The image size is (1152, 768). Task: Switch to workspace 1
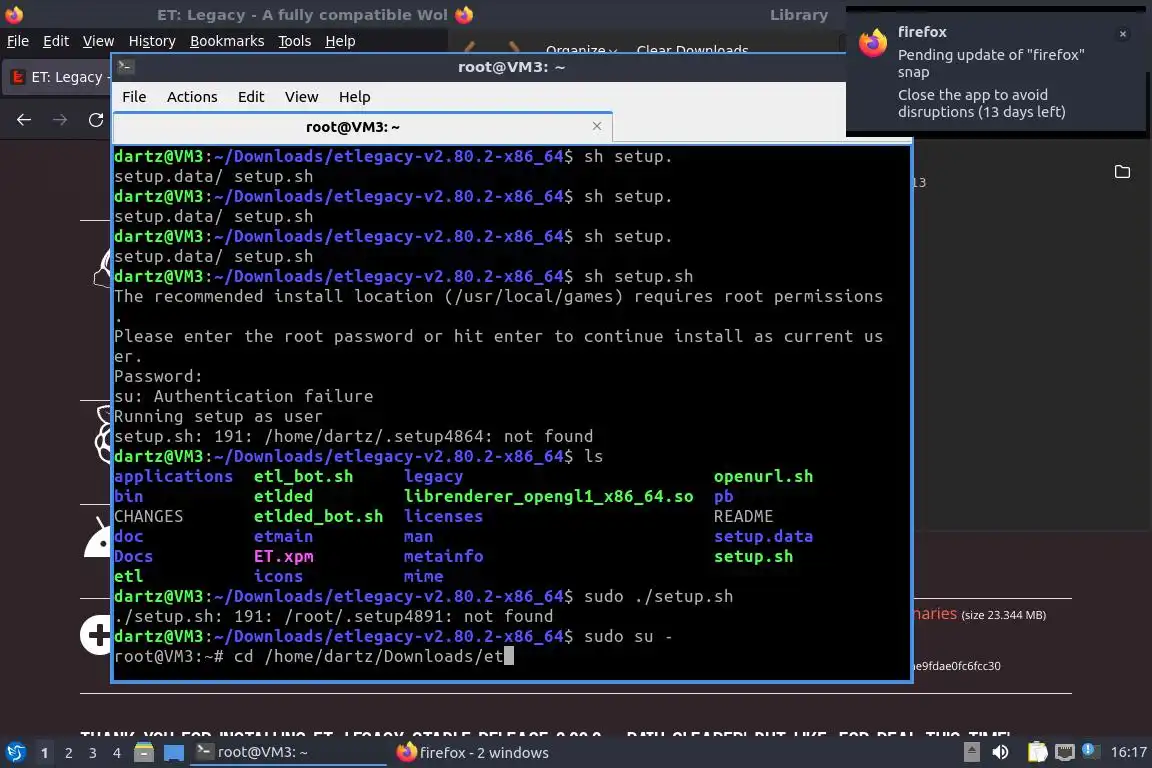[x=45, y=753]
